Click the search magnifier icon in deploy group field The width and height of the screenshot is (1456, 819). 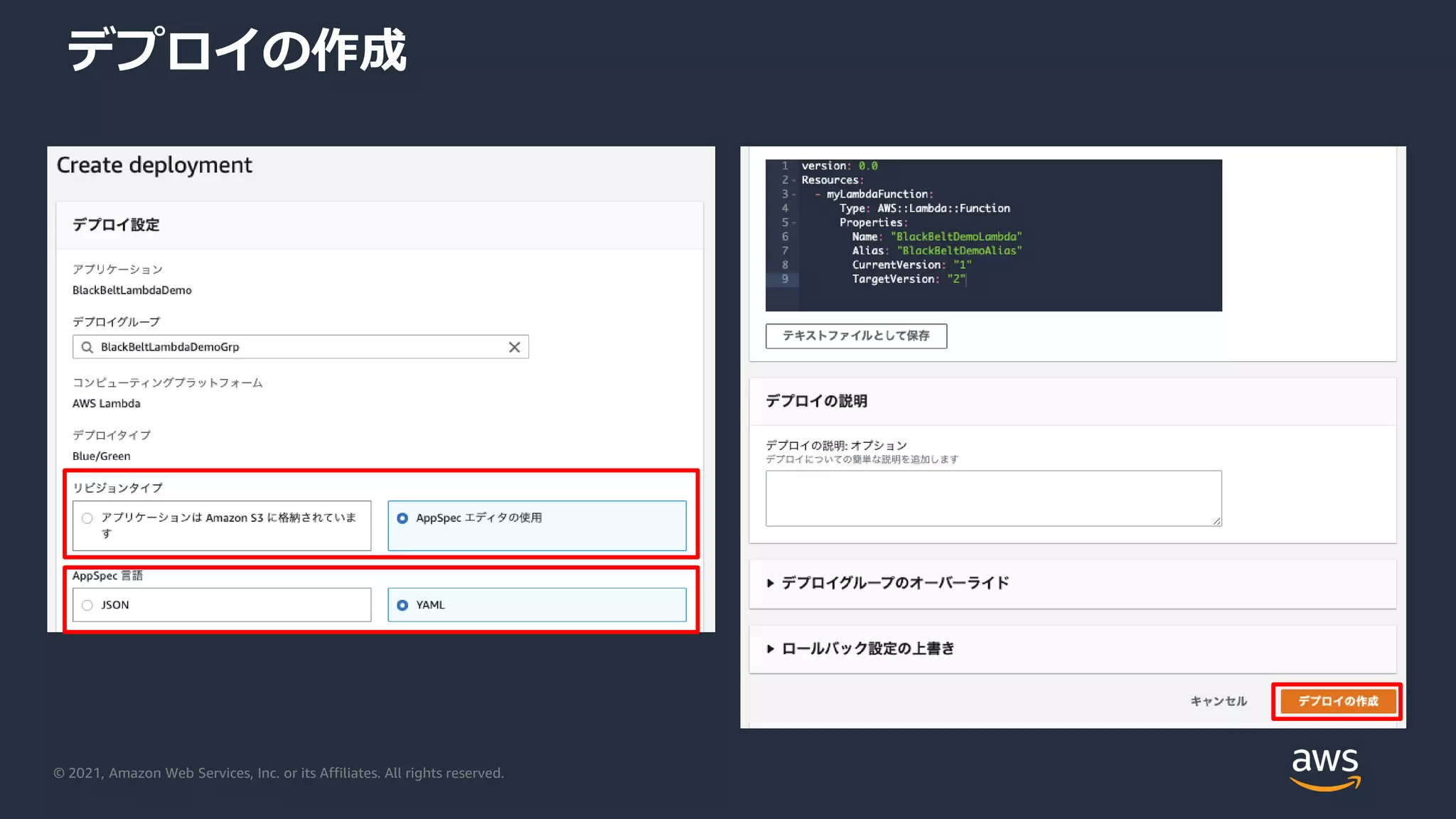[87, 347]
